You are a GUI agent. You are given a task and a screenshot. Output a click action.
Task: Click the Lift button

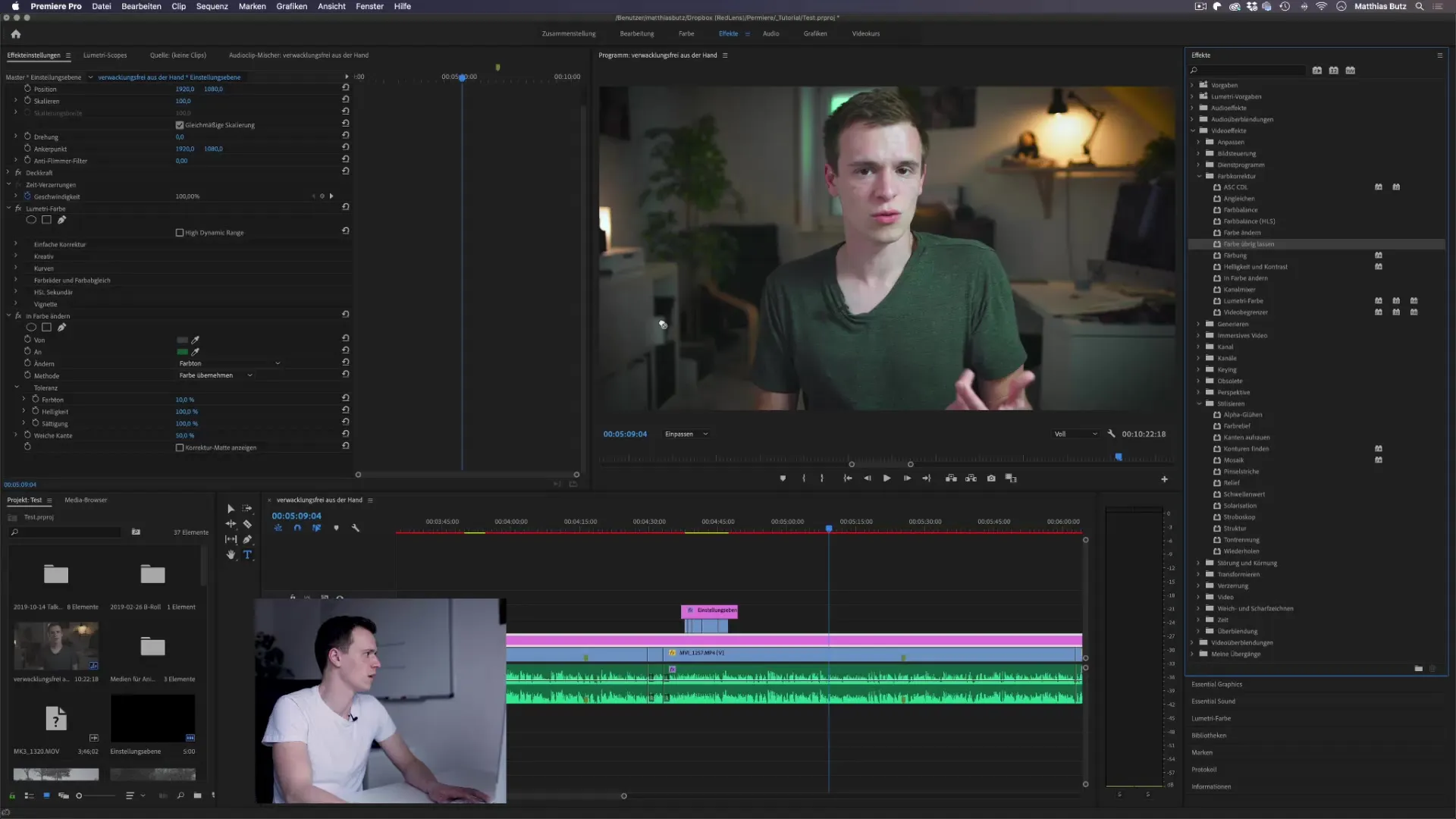(x=951, y=479)
